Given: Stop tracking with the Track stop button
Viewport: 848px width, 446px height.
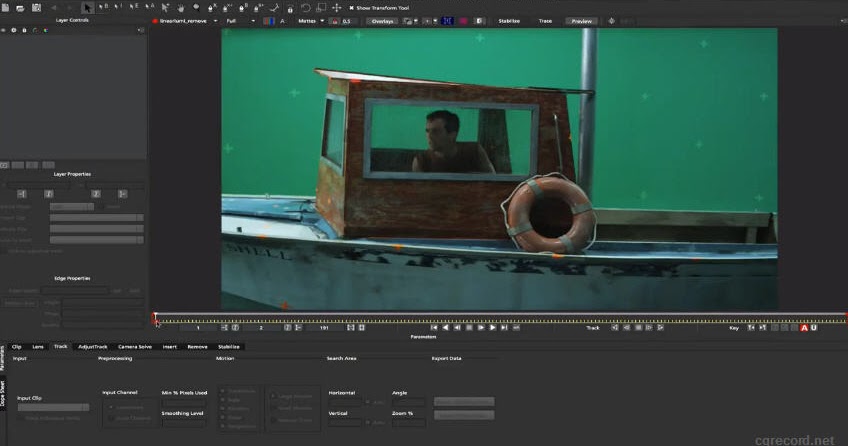Looking at the screenshot, I should pyautogui.click(x=638, y=328).
